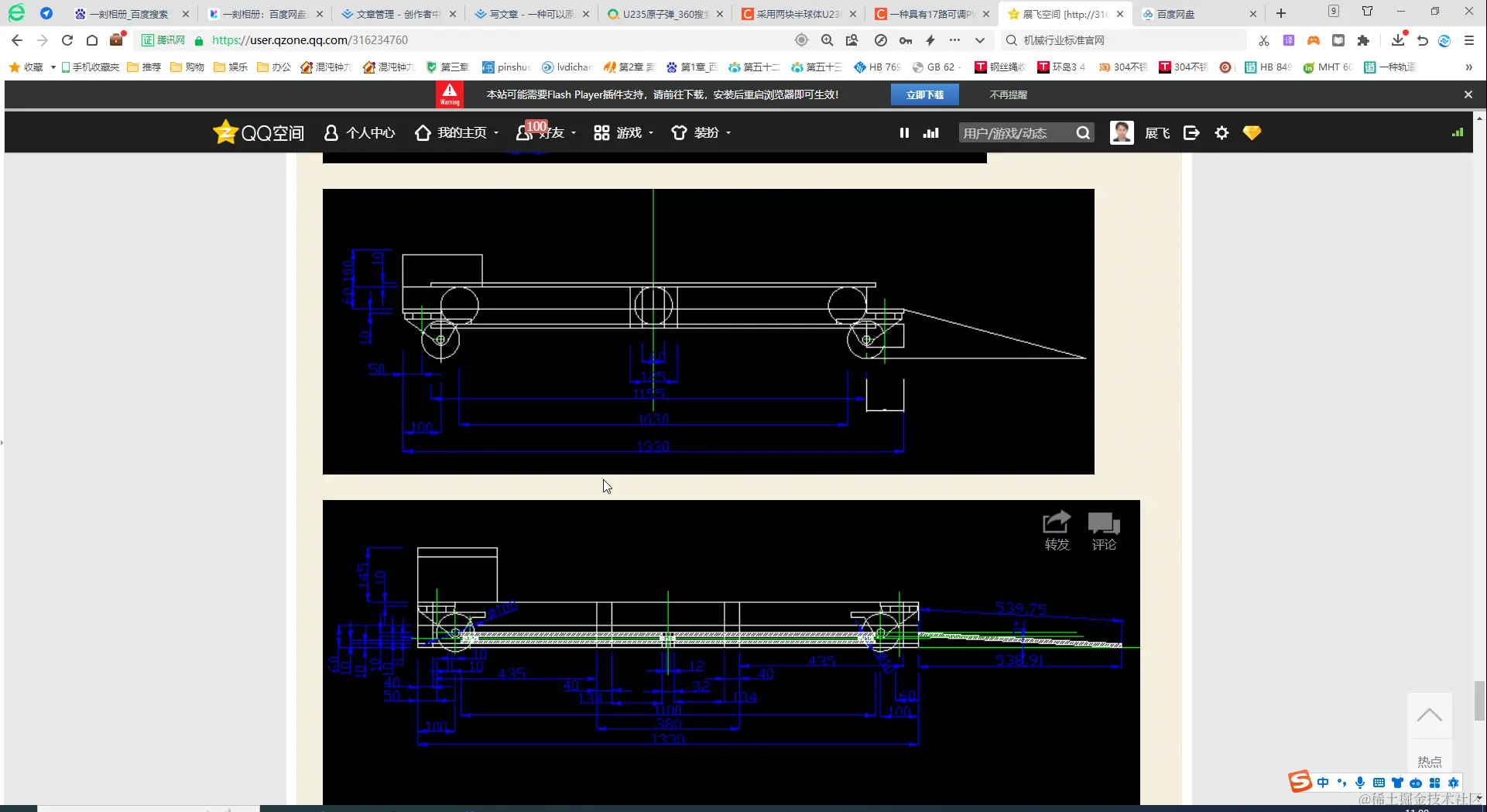This screenshot has height=812, width=1487.
Task: Expand the 收藏 bookmarks dropdown arrow
Action: point(53,67)
